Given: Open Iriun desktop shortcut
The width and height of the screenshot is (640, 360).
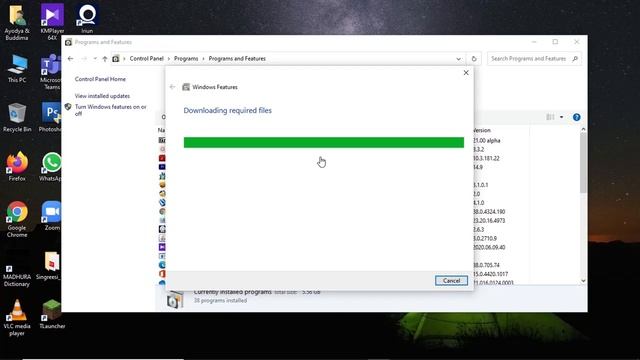Looking at the screenshot, I should [x=87, y=19].
